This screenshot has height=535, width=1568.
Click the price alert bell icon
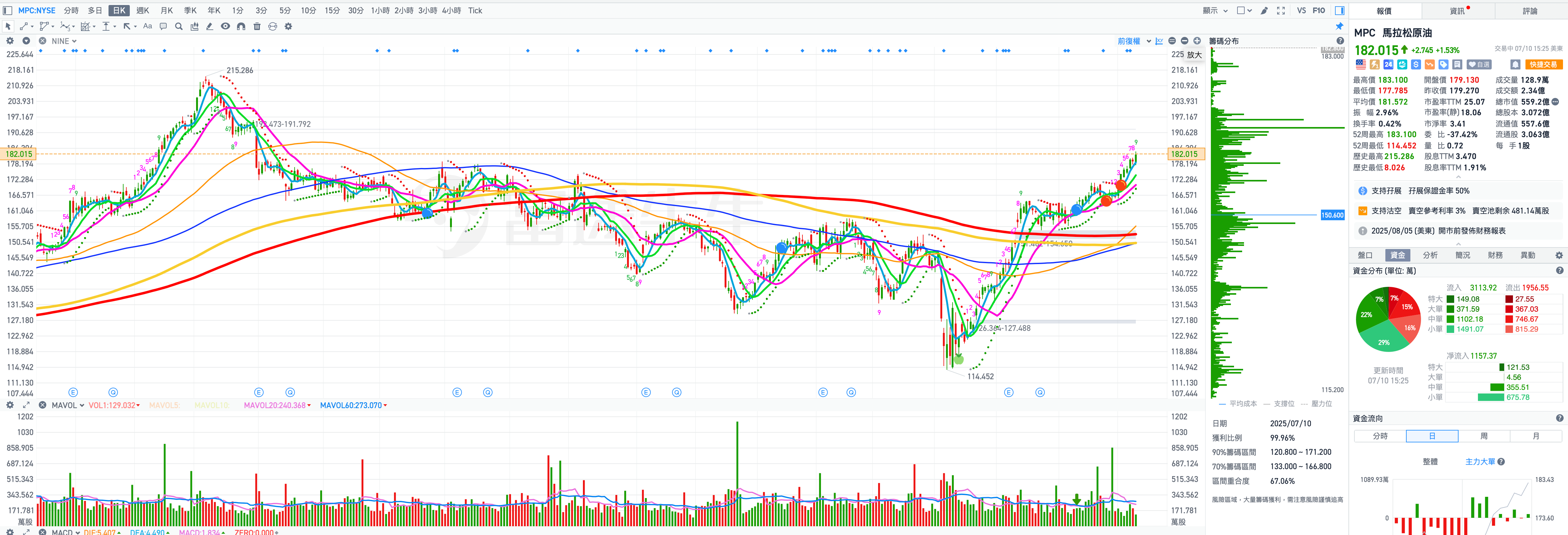(x=1515, y=64)
